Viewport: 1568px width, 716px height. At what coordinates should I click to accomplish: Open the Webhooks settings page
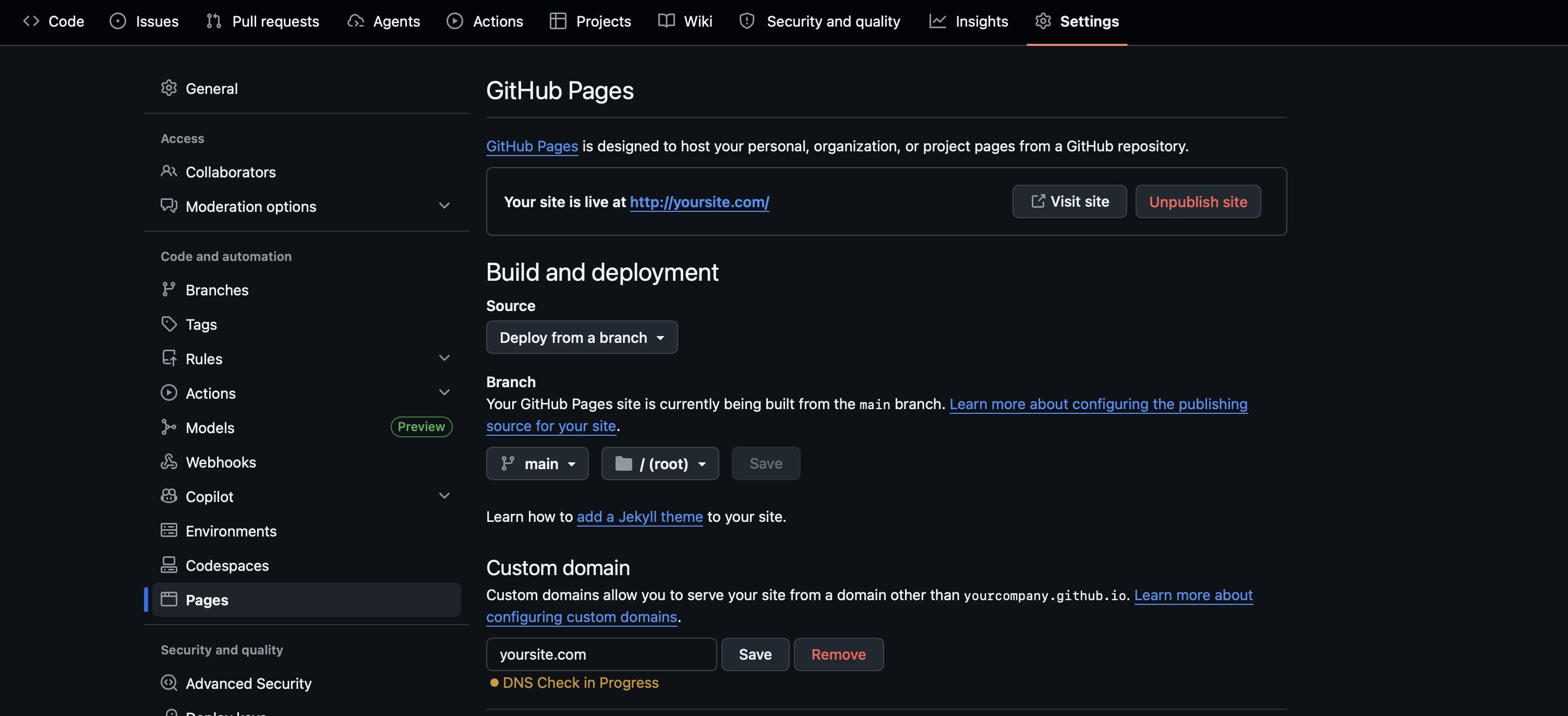307,461
